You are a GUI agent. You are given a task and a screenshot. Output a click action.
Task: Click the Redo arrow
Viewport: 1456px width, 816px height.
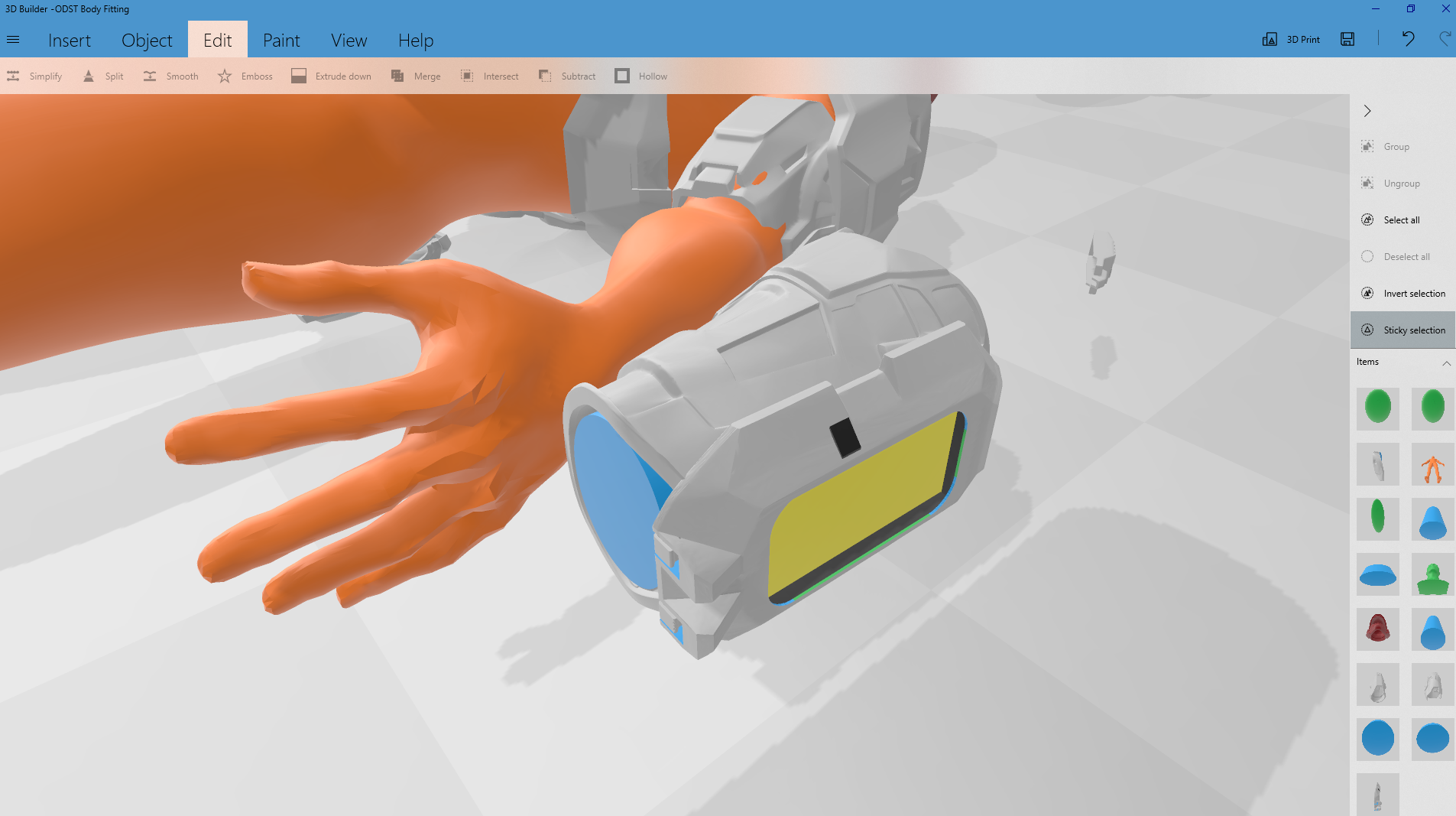point(1445,39)
